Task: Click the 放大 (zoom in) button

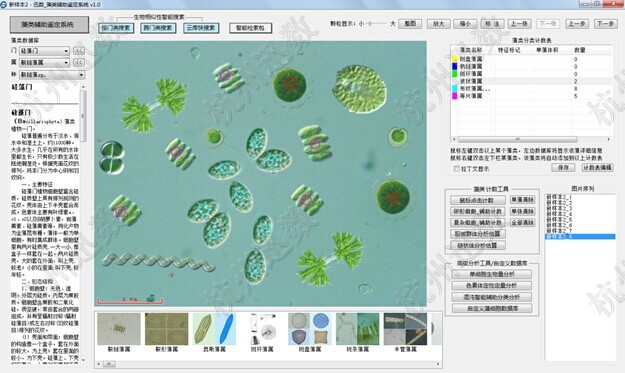Action: coord(438,24)
